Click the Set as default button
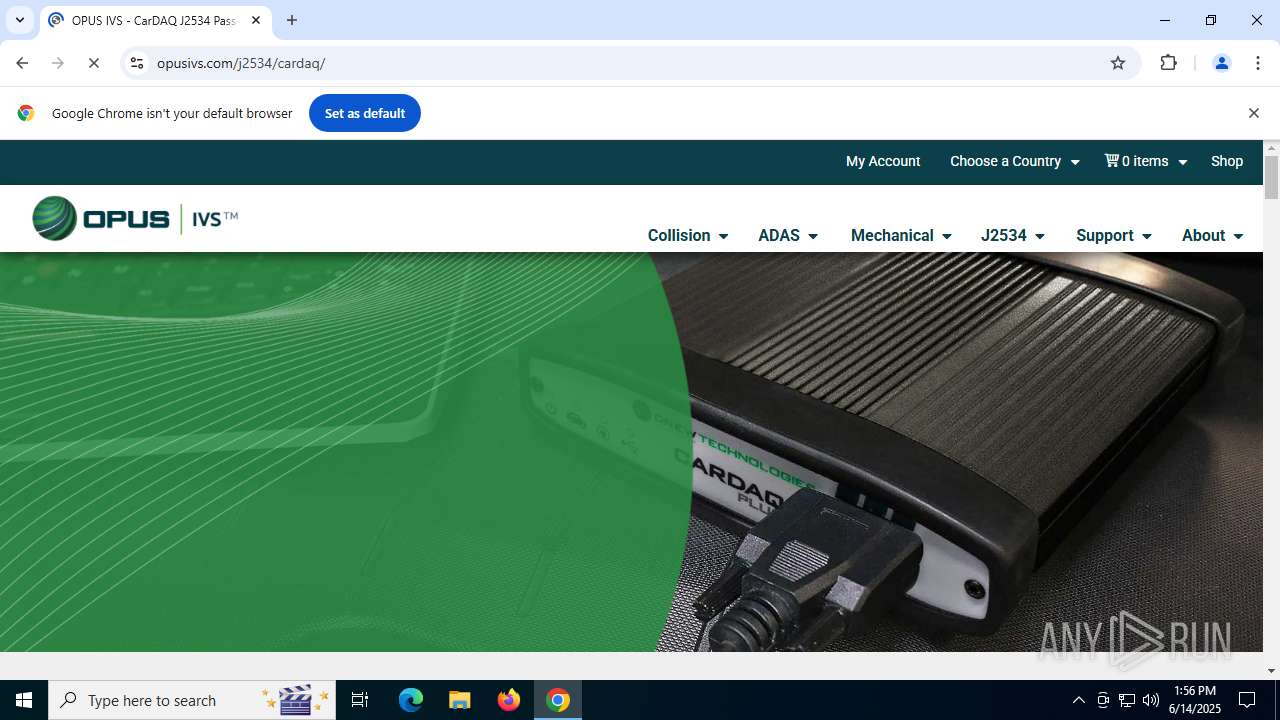 (x=365, y=113)
